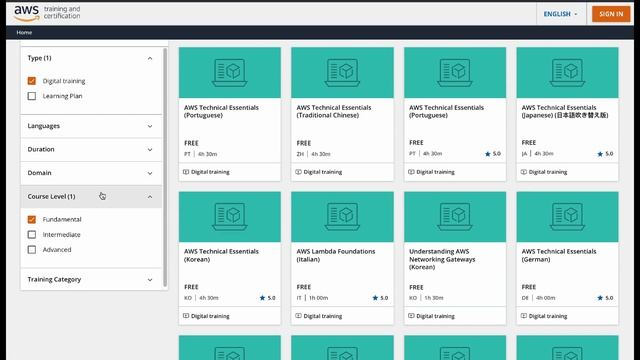
Task: Uncheck the Digital training checkbox
Action: click(x=32, y=81)
